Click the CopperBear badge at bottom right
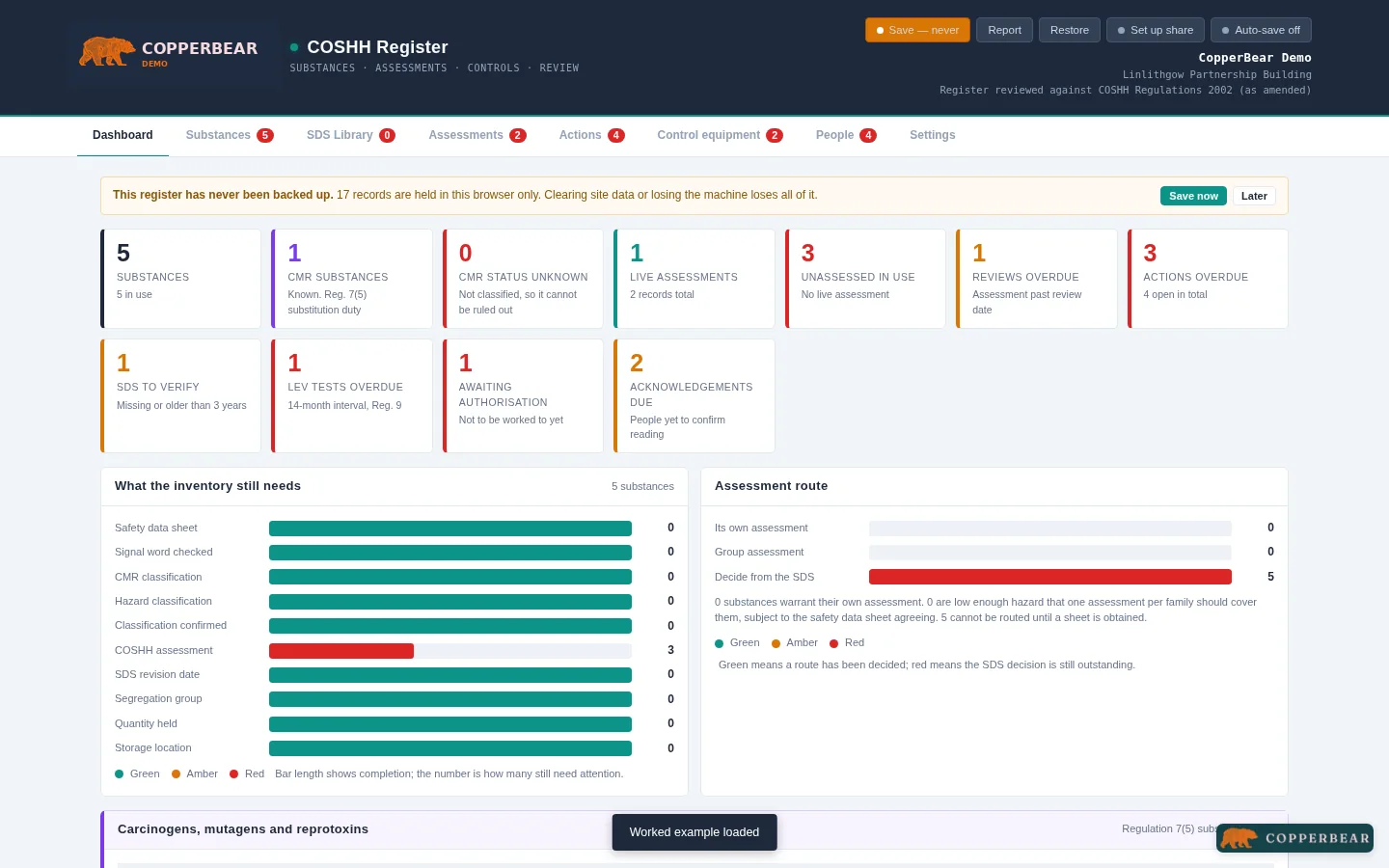This screenshot has height=868, width=1389. 1294,838
